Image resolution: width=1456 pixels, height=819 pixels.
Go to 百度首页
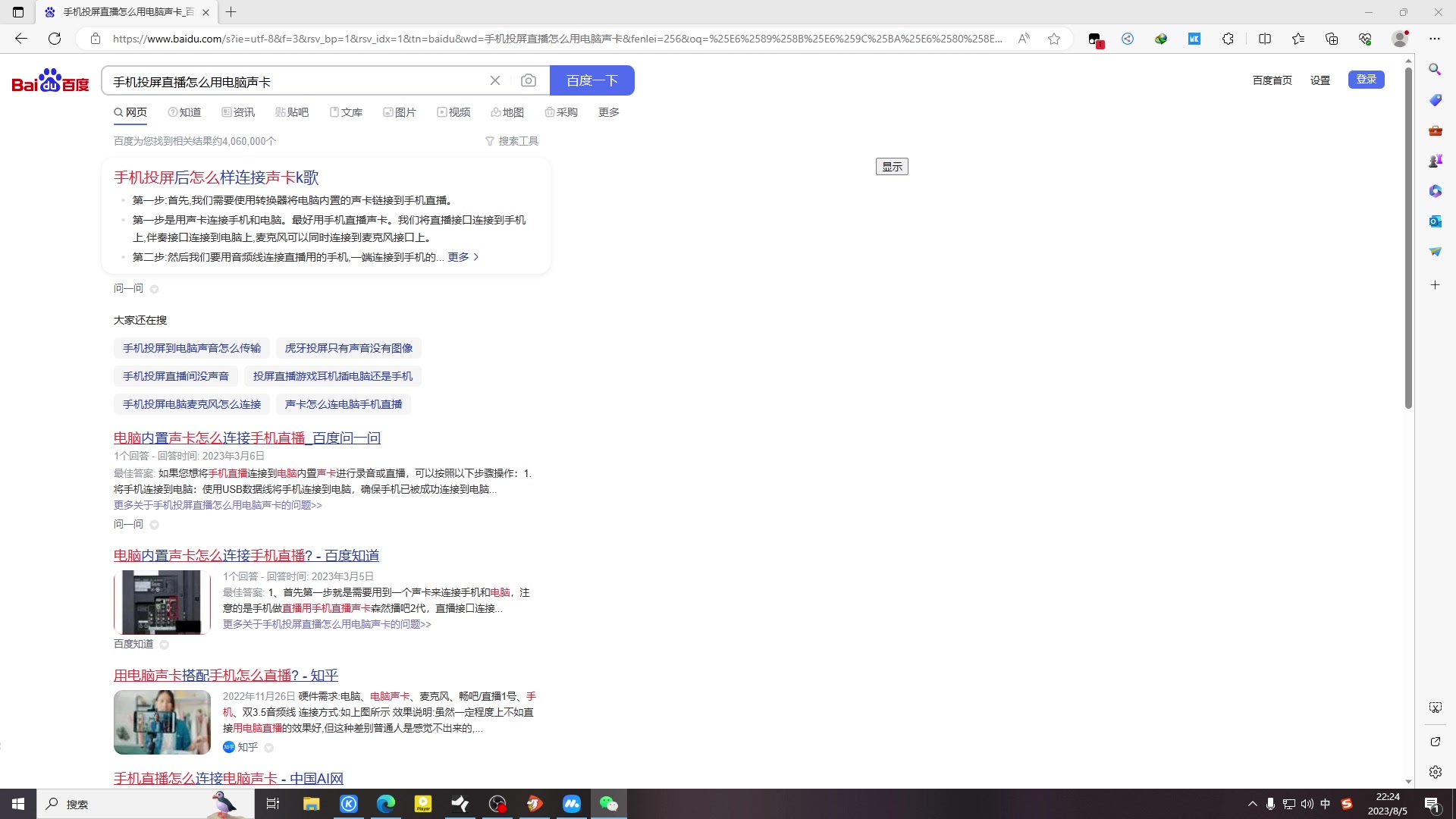pos(1272,80)
